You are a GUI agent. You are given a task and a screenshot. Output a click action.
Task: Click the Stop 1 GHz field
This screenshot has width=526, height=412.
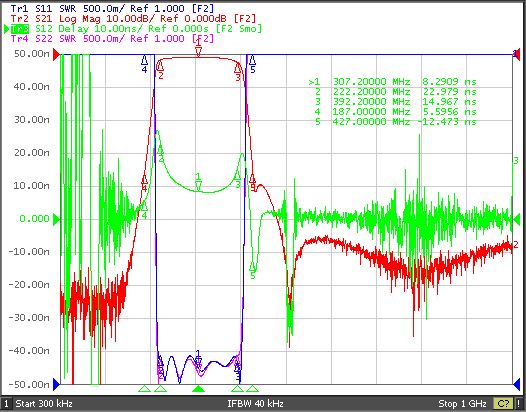(462, 403)
